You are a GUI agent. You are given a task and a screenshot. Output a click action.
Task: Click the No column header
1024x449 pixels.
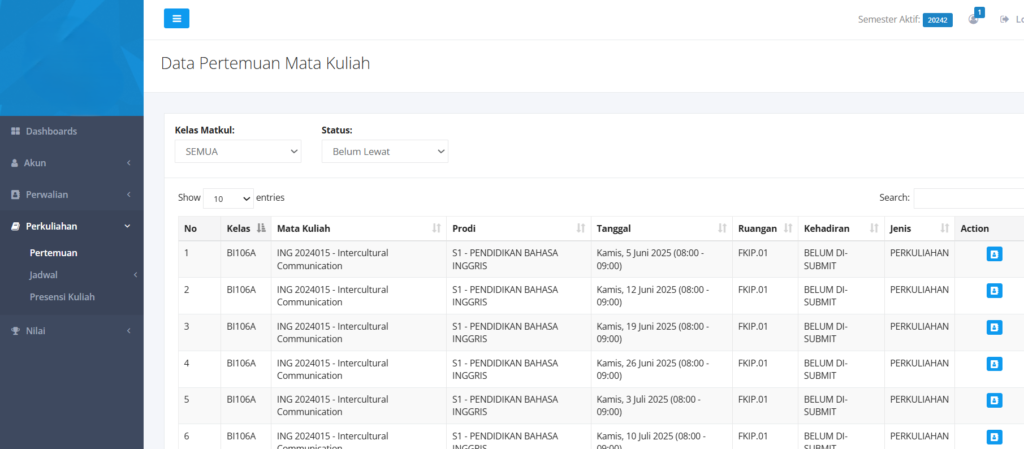click(200, 228)
